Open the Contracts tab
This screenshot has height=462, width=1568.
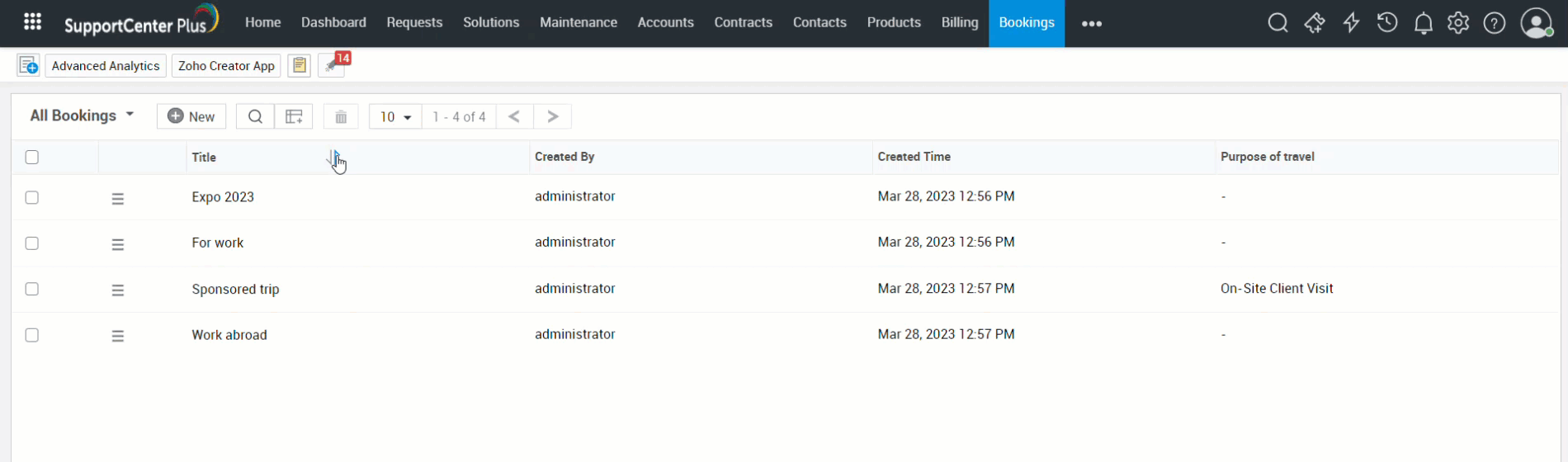click(743, 22)
